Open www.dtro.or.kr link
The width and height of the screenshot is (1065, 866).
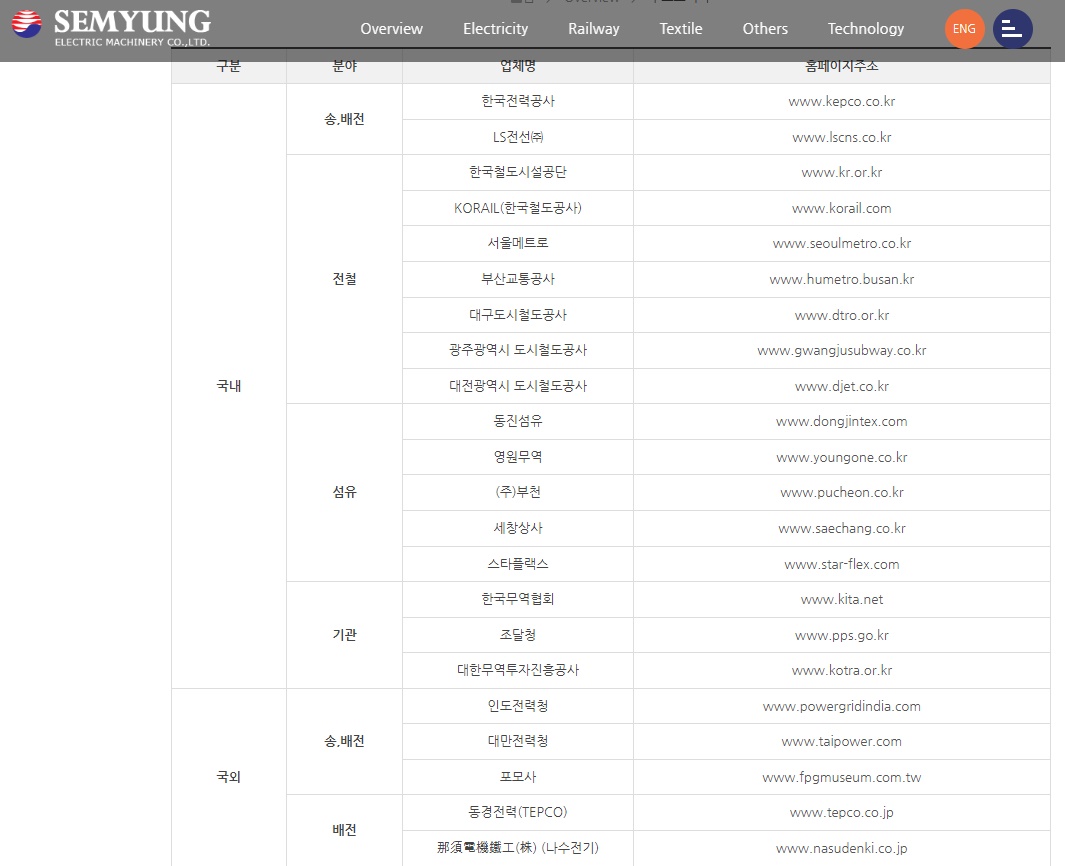(x=842, y=315)
